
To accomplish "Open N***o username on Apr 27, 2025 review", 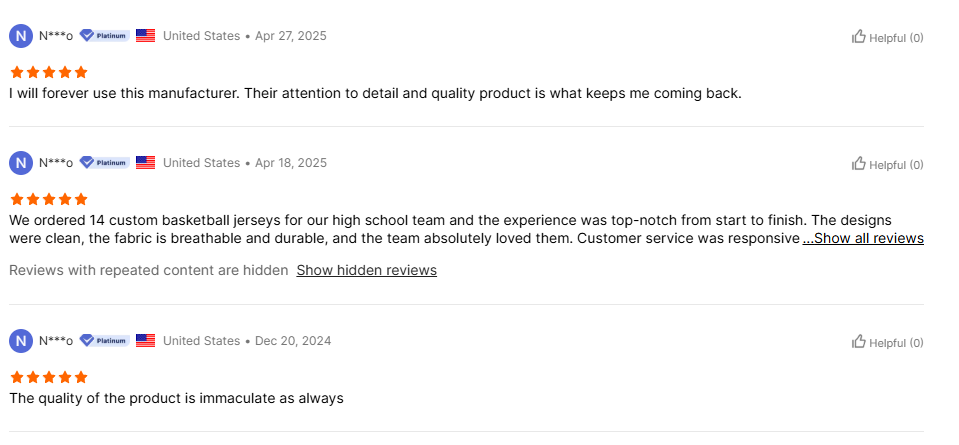I will coord(56,36).
